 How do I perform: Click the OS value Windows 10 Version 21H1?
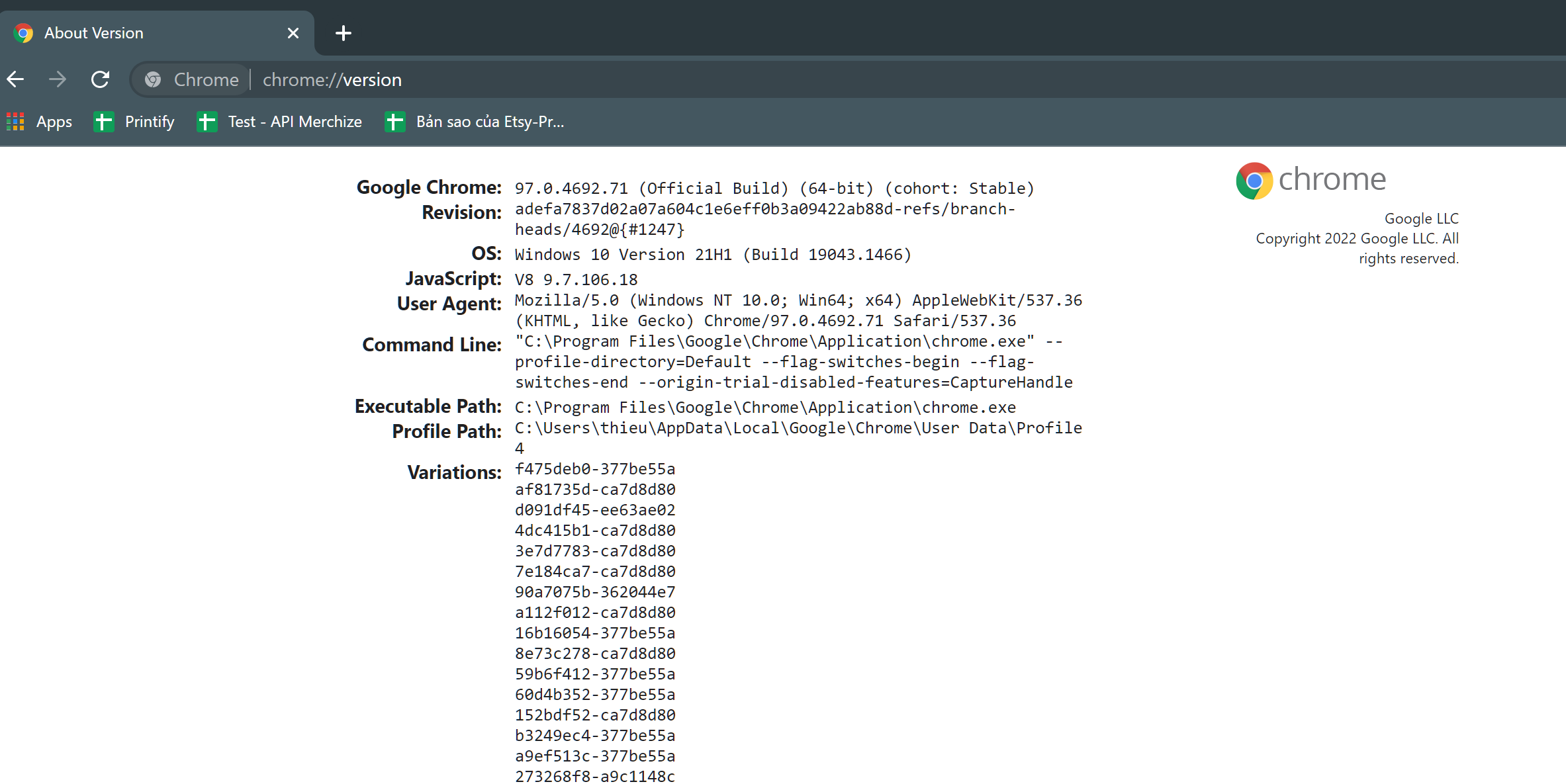point(713,255)
